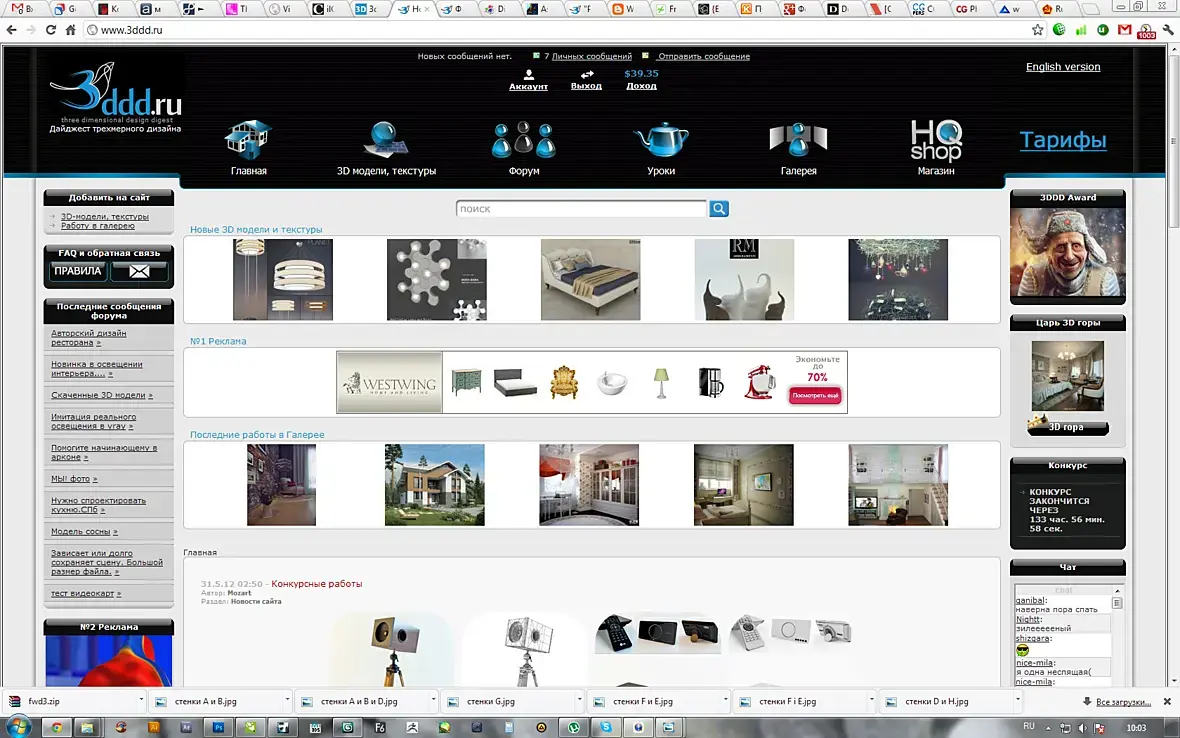The image size is (1180, 738).
Task: Open the Главная home navigation icon
Action: [248, 140]
